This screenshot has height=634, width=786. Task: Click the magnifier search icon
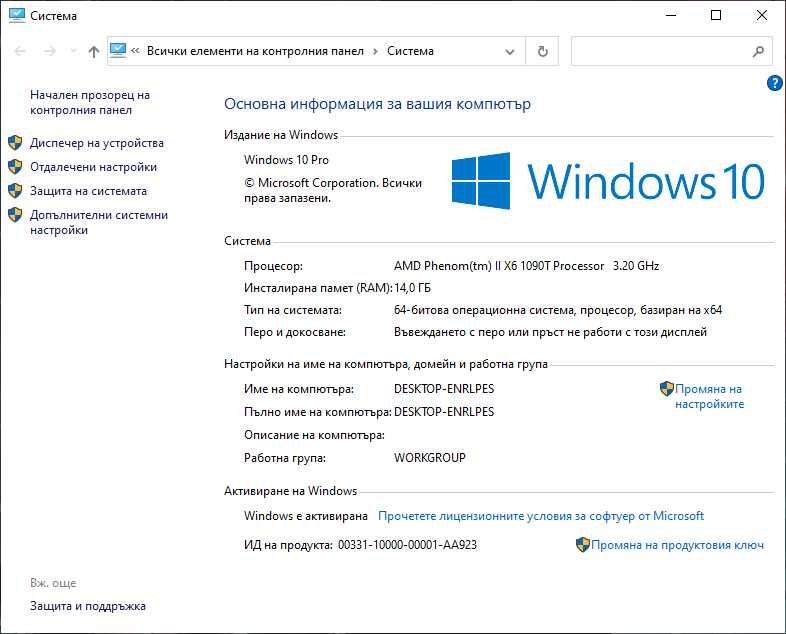758,51
